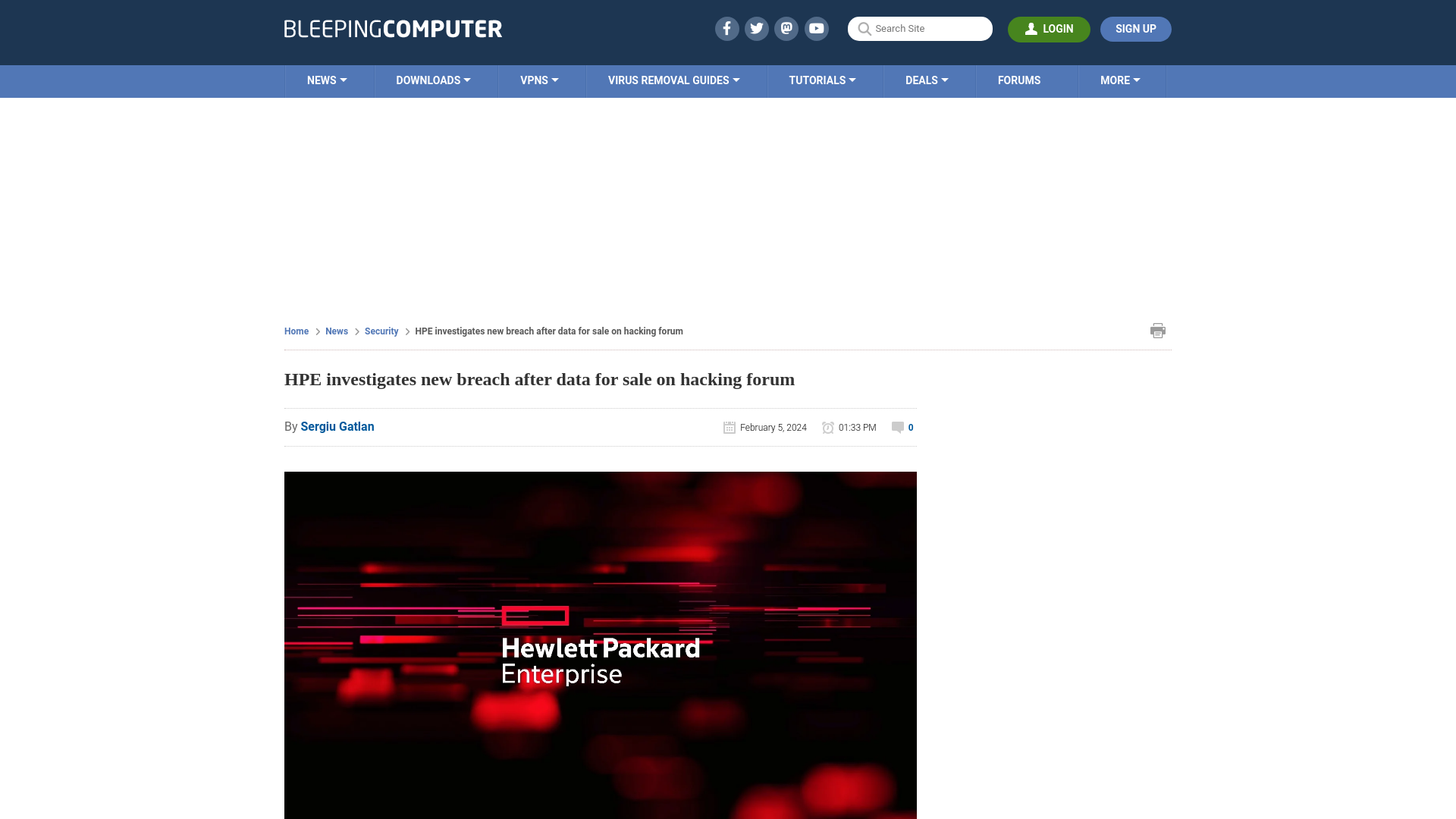Expand the NEWS dropdown menu
The height and width of the screenshot is (819, 1456).
326,80
